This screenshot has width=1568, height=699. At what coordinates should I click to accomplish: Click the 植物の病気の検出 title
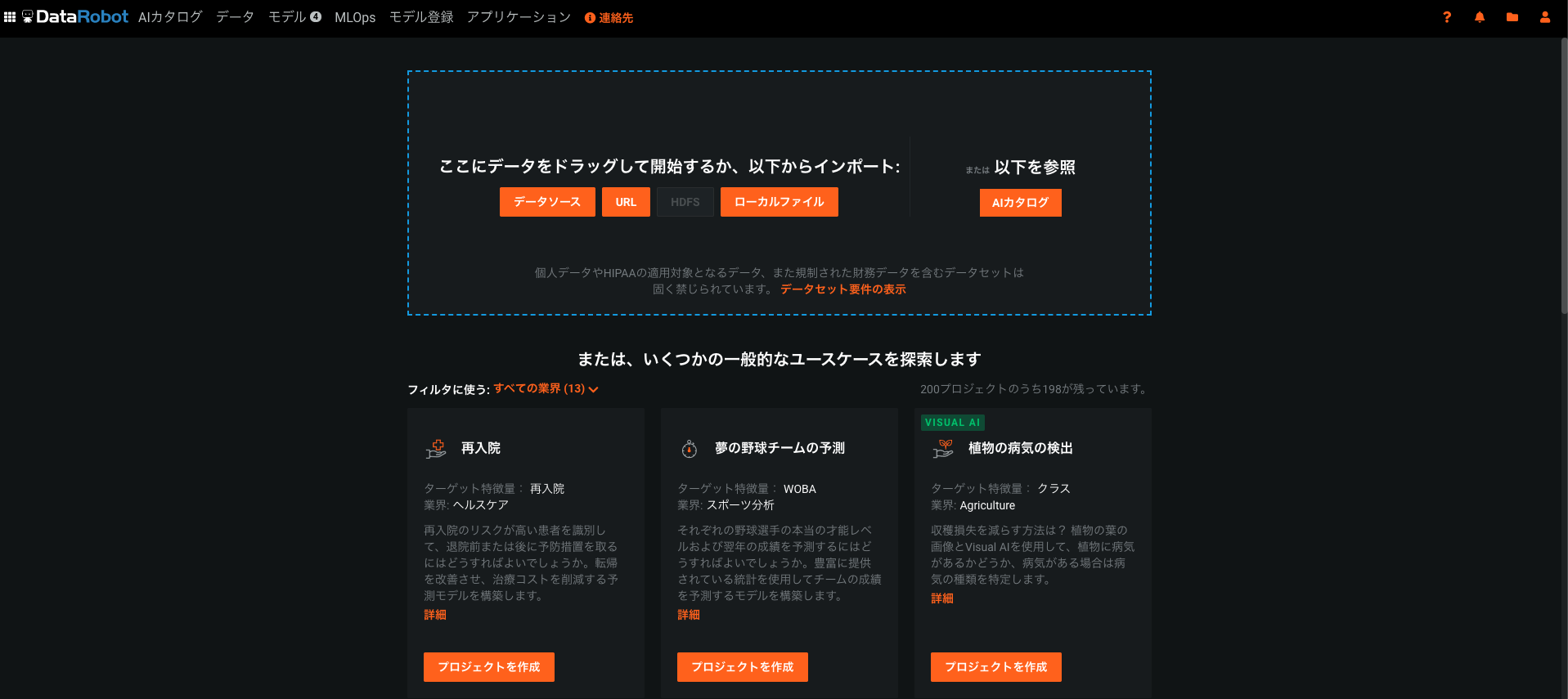[1021, 448]
